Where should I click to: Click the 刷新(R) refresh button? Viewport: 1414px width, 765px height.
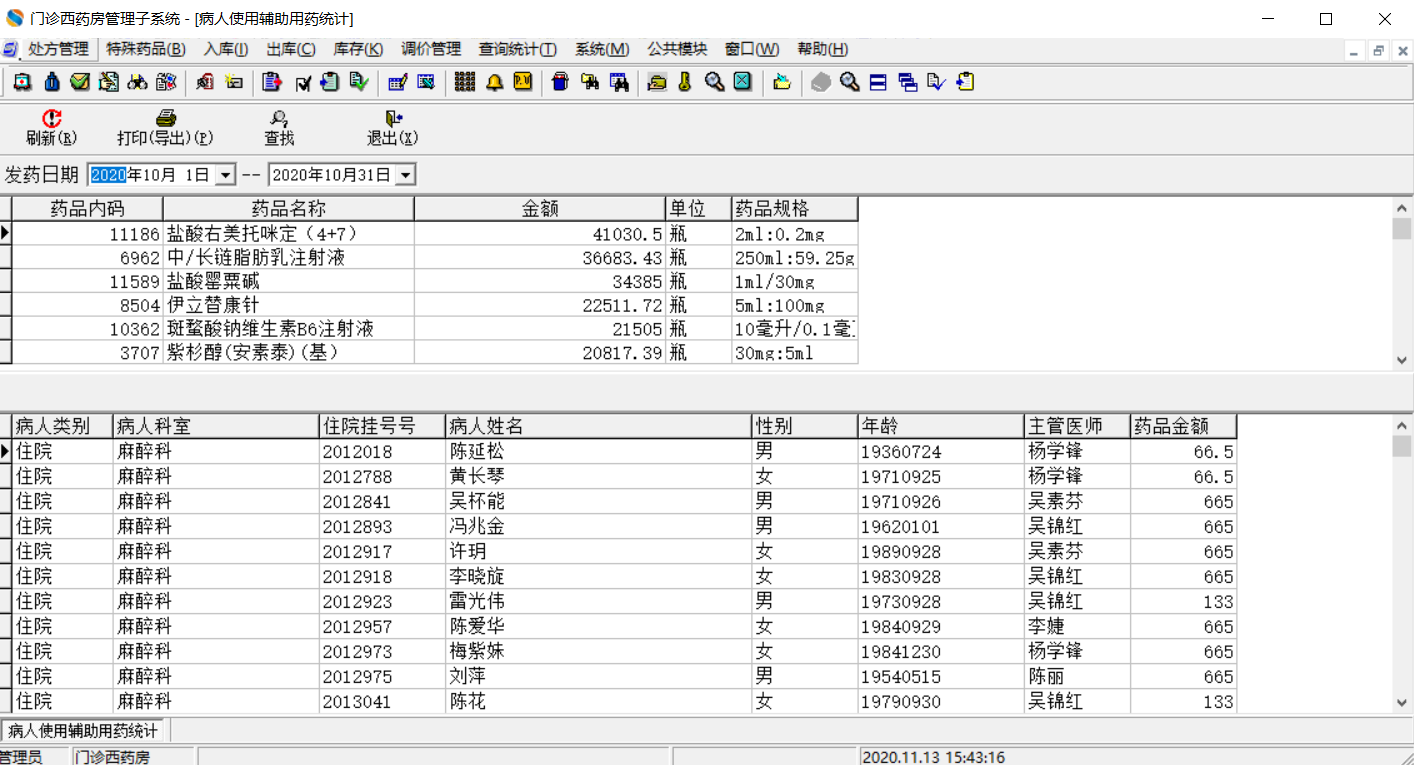tap(51, 128)
